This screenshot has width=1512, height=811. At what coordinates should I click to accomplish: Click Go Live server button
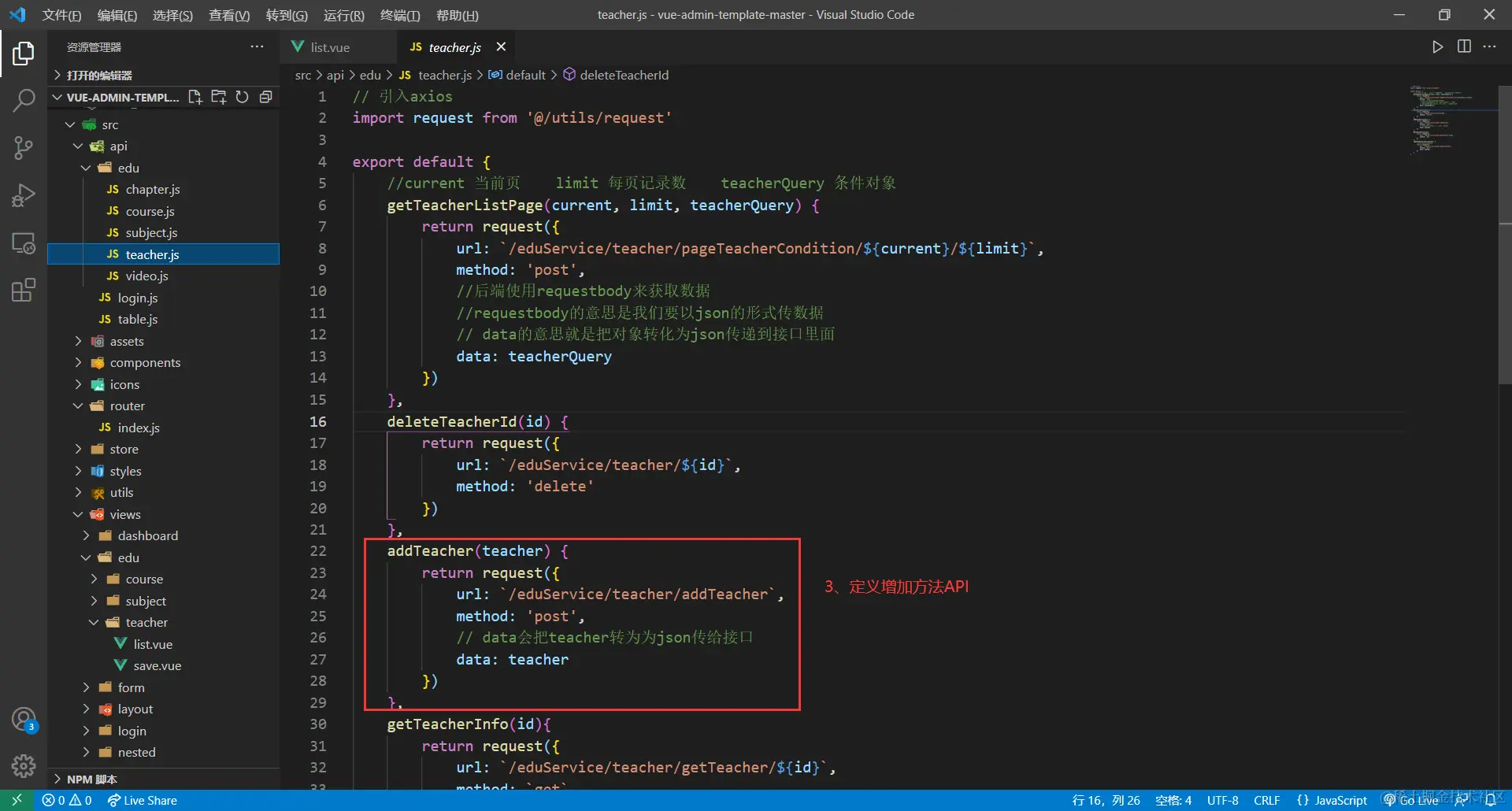point(1411,800)
